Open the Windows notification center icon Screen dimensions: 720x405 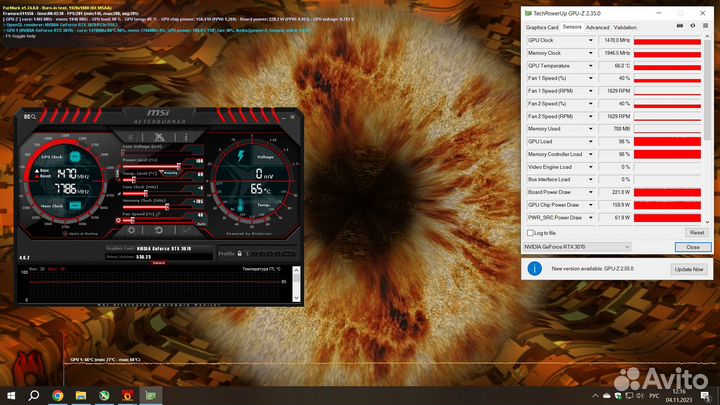tap(705, 395)
